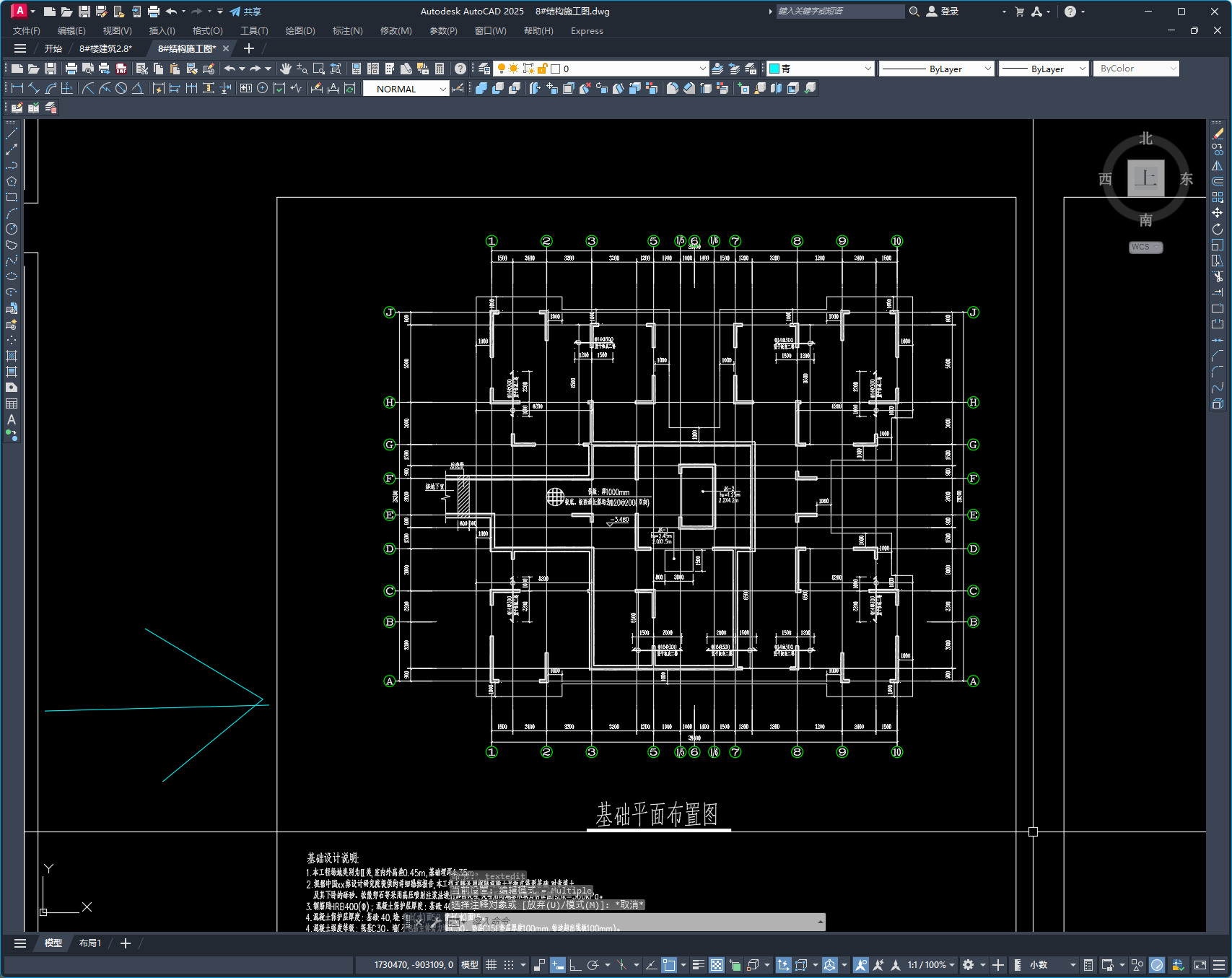This screenshot has height=978, width=1232.
Task: Select the Line draw tool
Action: click(x=12, y=134)
